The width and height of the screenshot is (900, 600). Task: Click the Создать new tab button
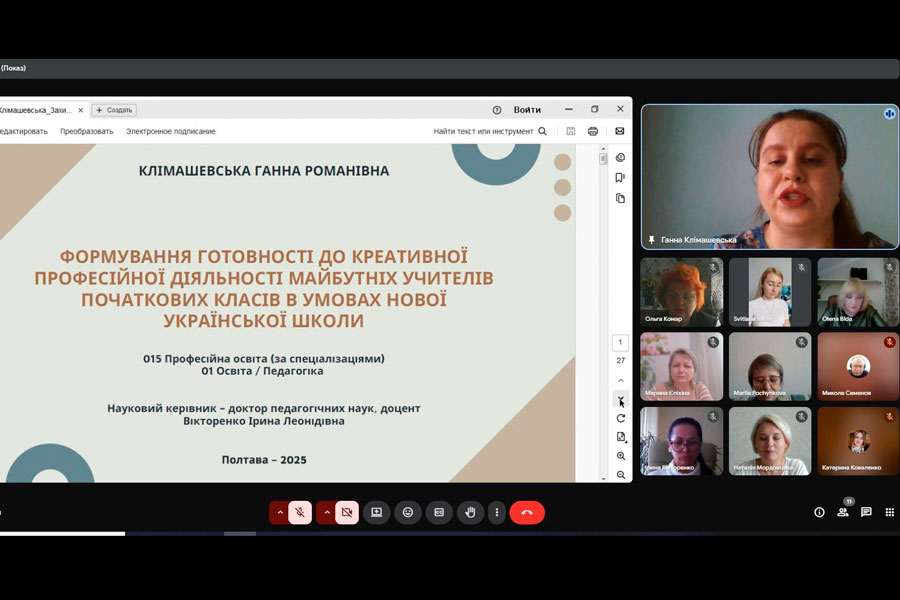[x=114, y=110]
